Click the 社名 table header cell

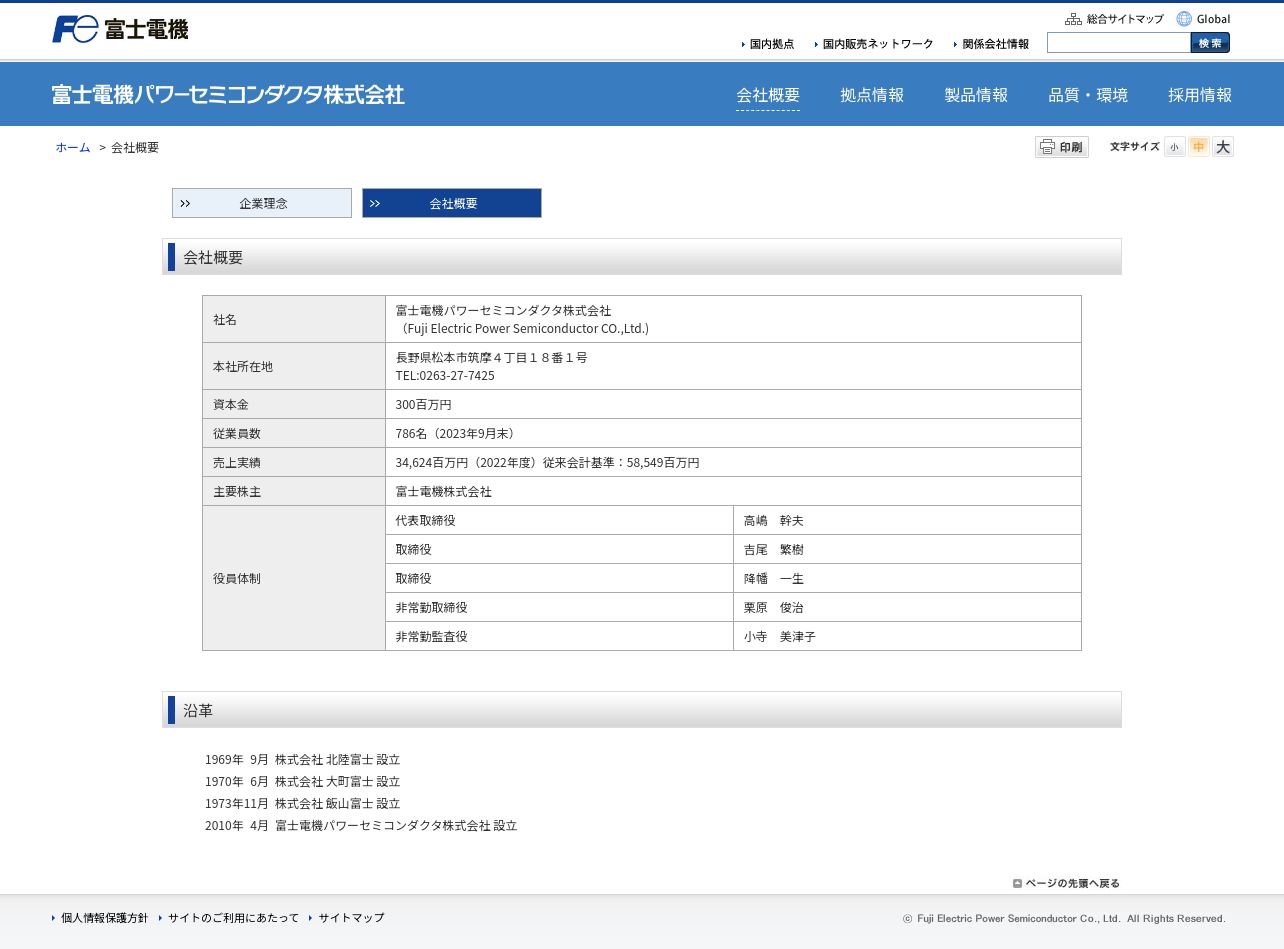(294, 319)
